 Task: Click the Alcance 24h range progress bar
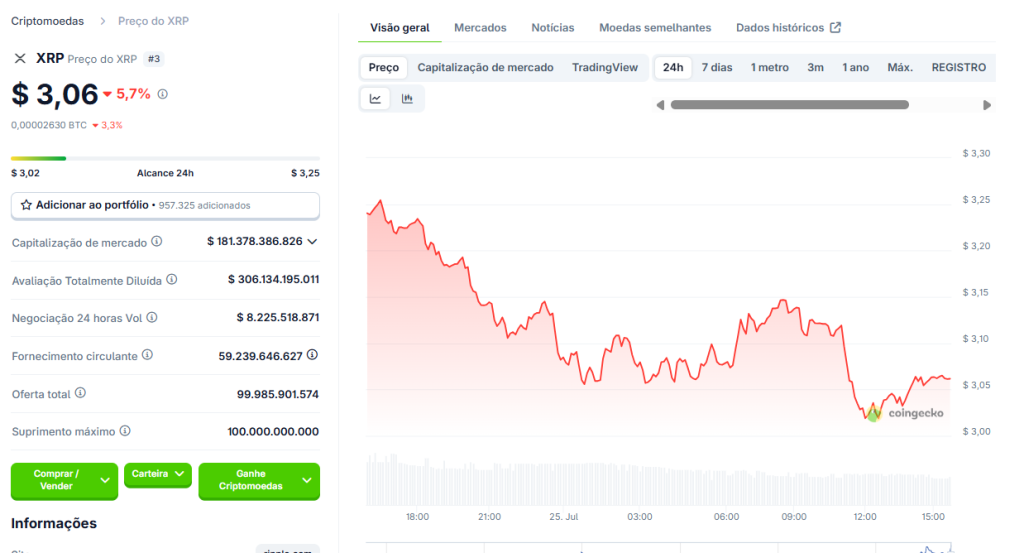165,158
